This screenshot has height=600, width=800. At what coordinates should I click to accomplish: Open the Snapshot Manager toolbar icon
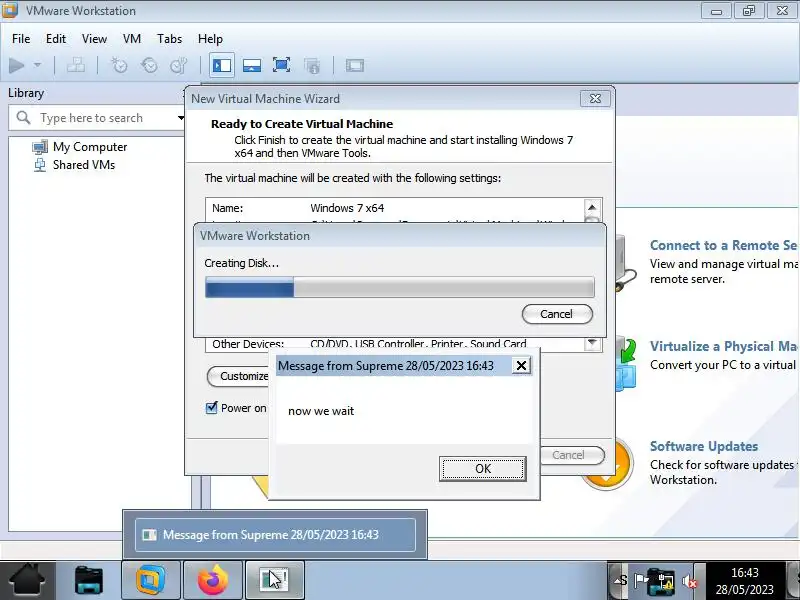pyautogui.click(x=179, y=65)
